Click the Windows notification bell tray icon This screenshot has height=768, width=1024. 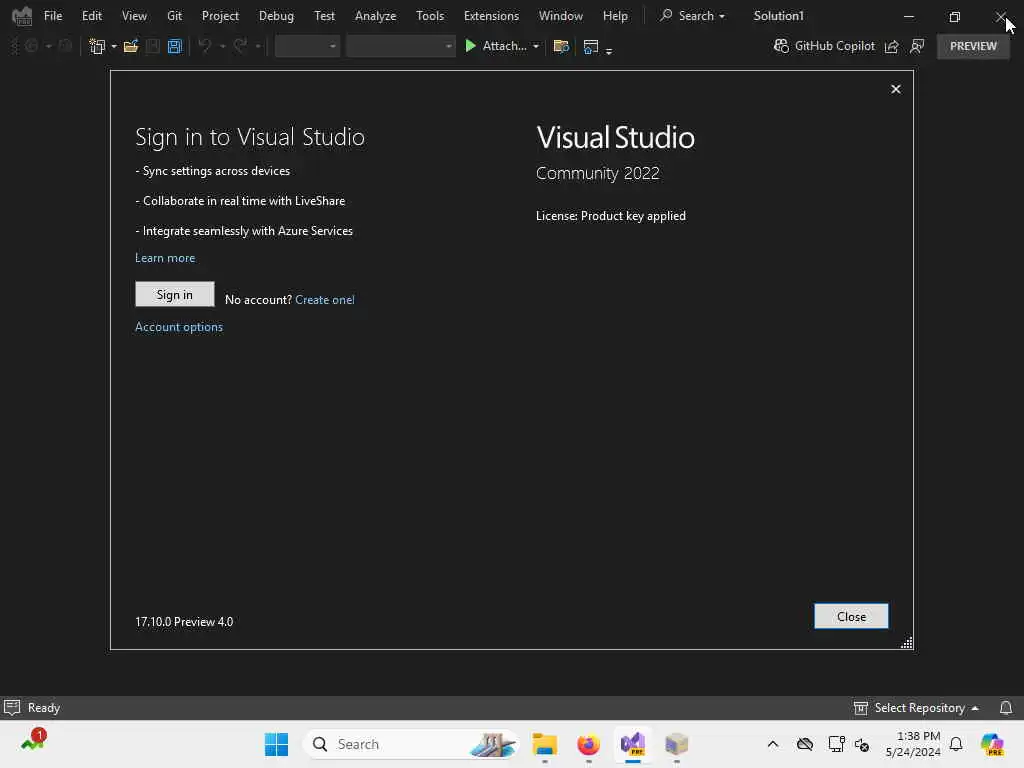(x=956, y=744)
